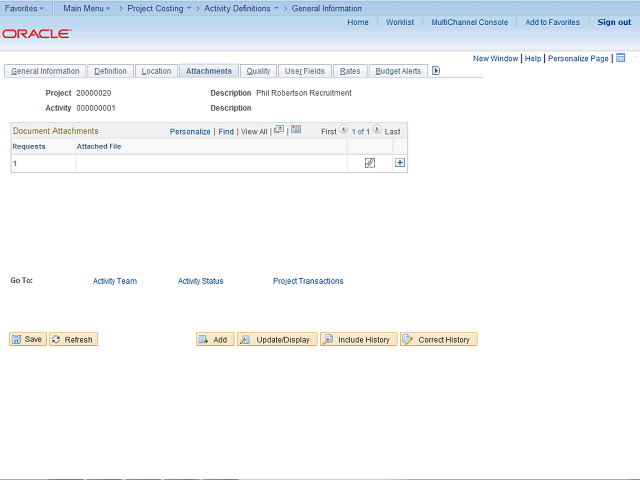
Task: Open the New Window link
Action: tap(496, 58)
